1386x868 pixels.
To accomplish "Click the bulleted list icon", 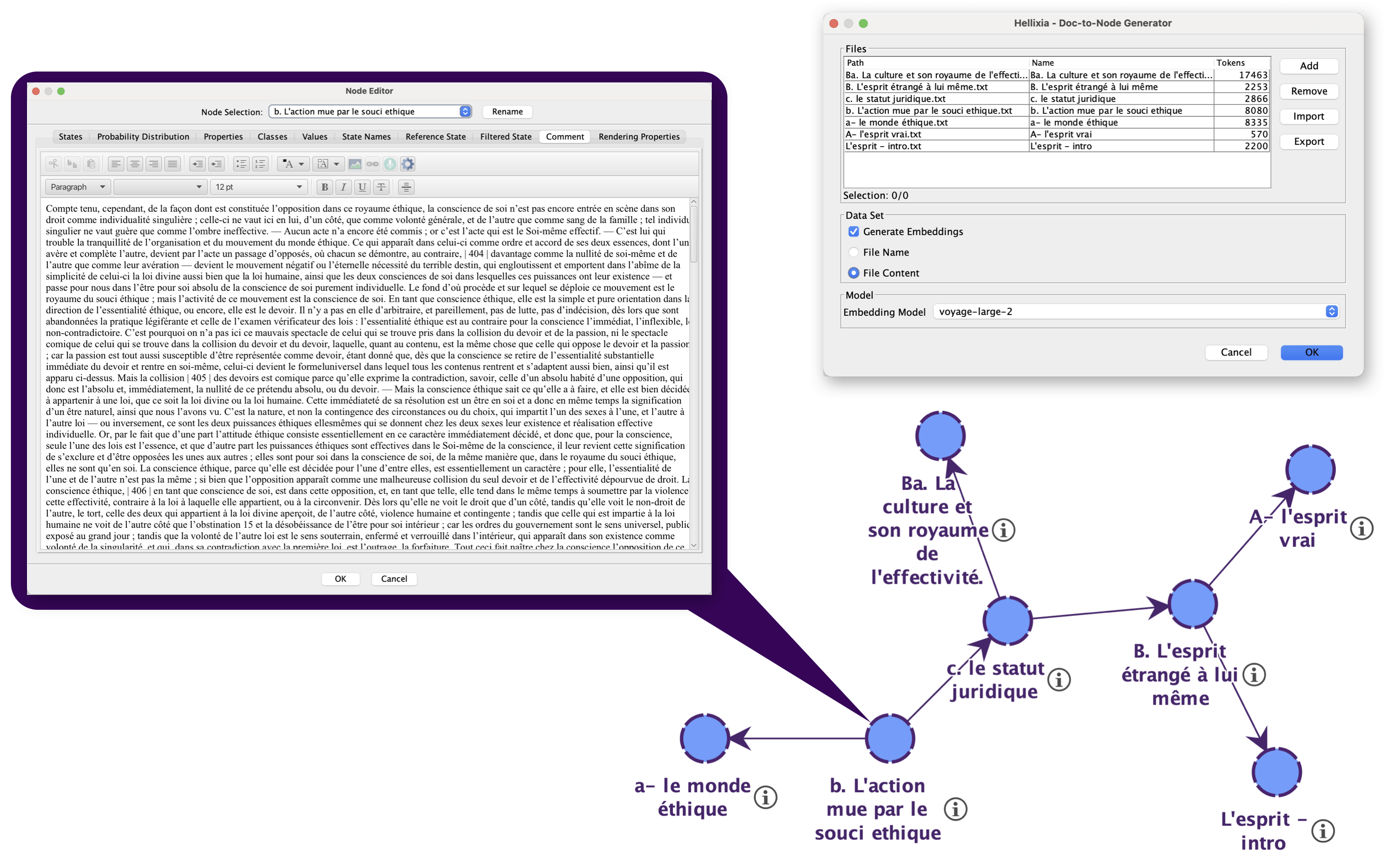I will coord(241,164).
